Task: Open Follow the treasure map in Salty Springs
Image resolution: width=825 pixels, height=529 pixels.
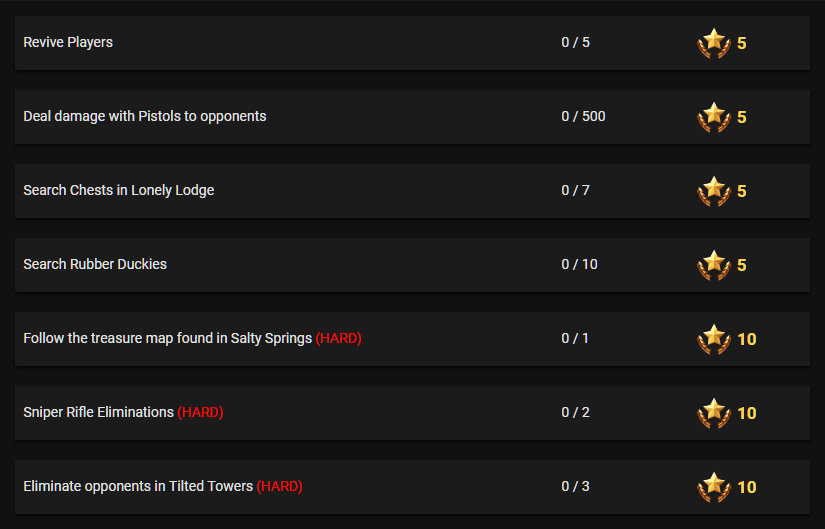Action: pyautogui.click(x=412, y=339)
